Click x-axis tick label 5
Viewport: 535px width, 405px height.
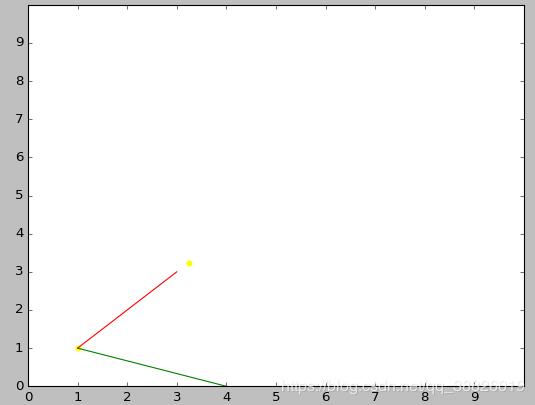point(276,397)
